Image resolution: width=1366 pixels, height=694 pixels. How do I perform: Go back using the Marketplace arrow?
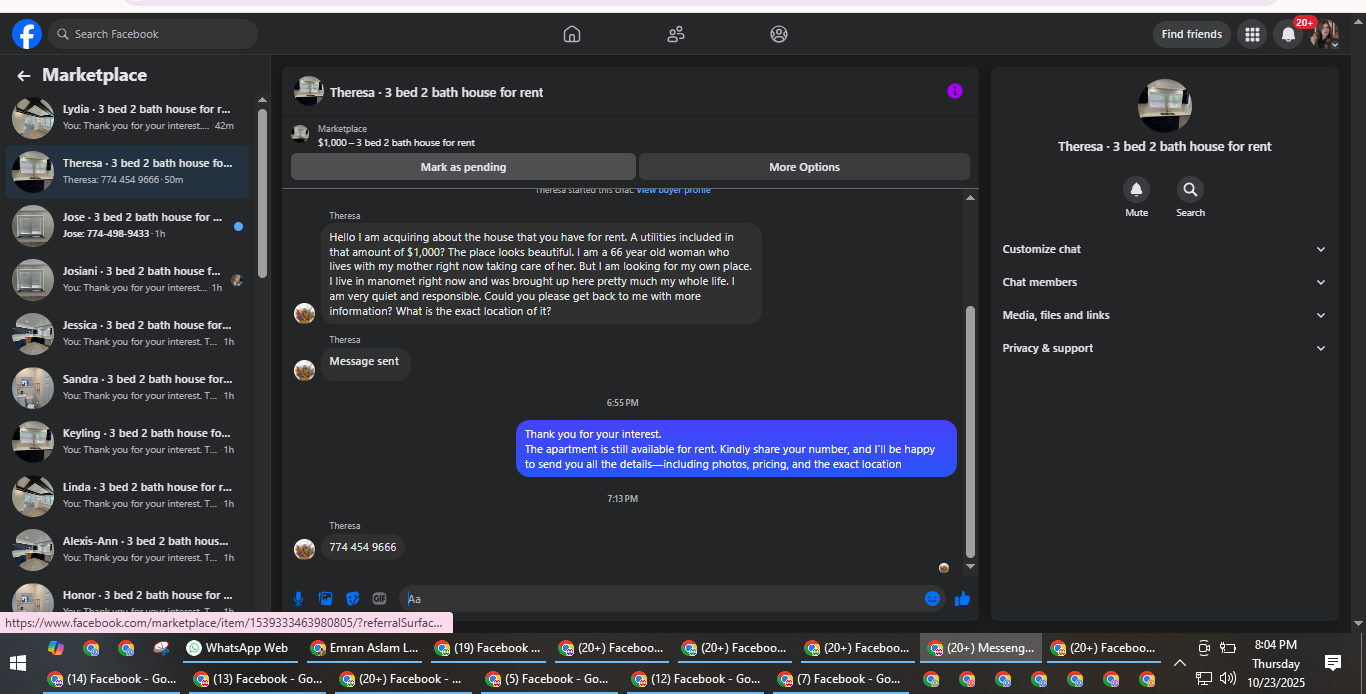pos(24,75)
